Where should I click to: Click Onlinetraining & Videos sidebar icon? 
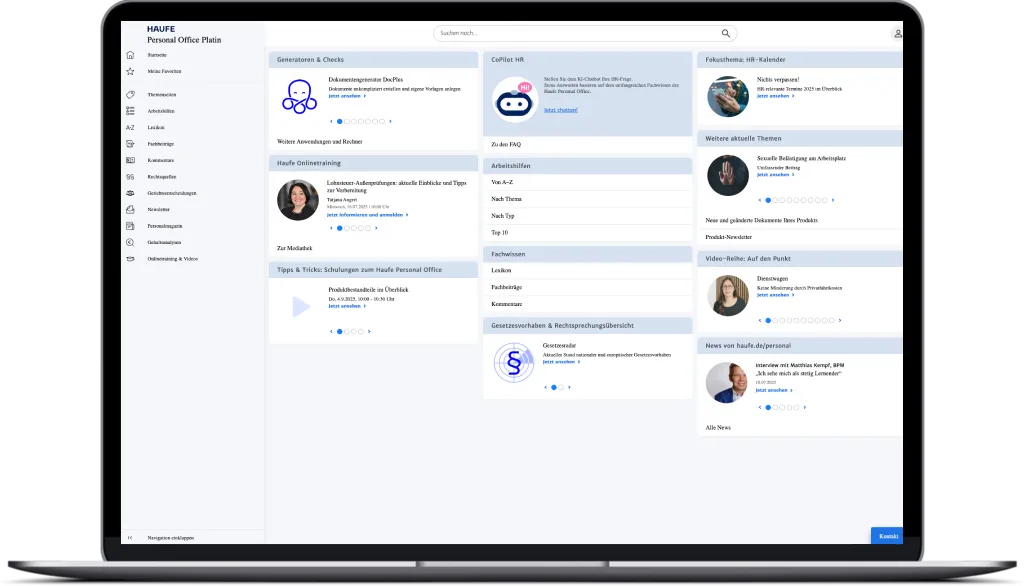point(130,259)
